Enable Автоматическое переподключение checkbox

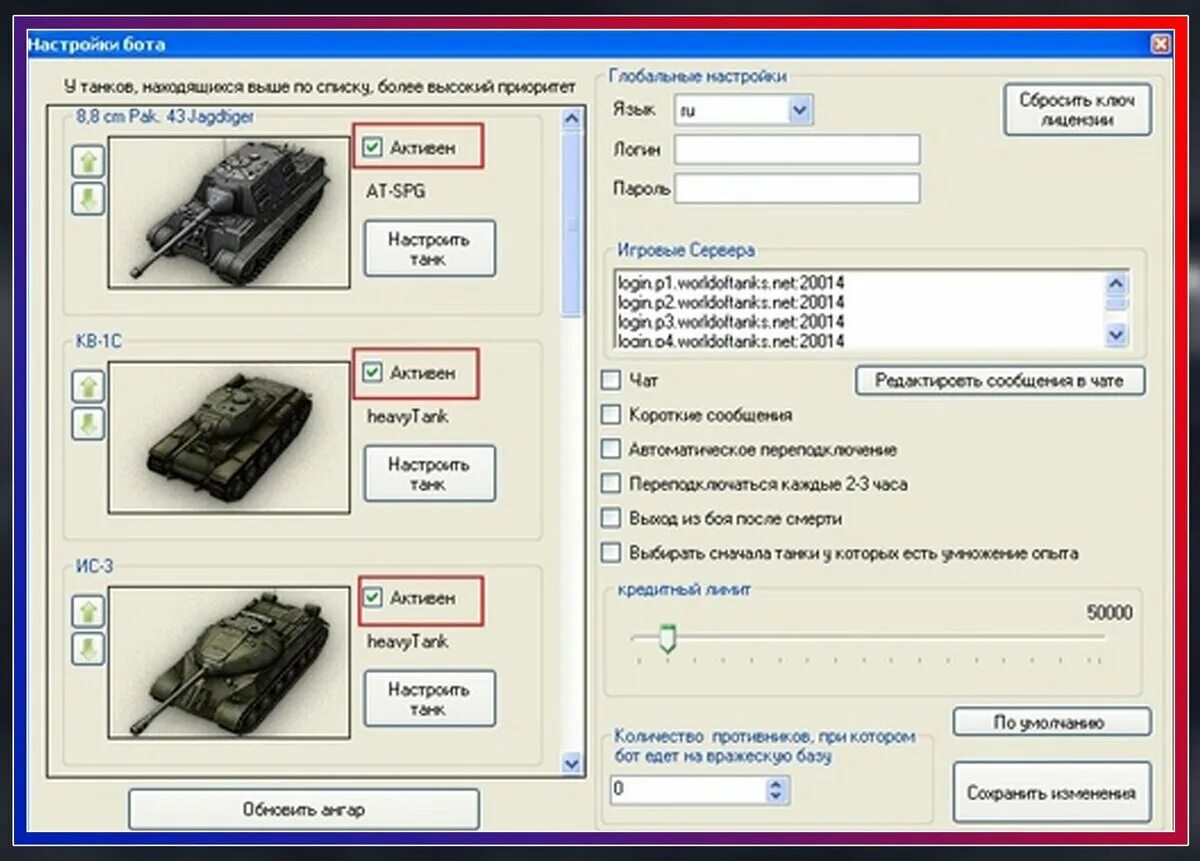[x=610, y=449]
